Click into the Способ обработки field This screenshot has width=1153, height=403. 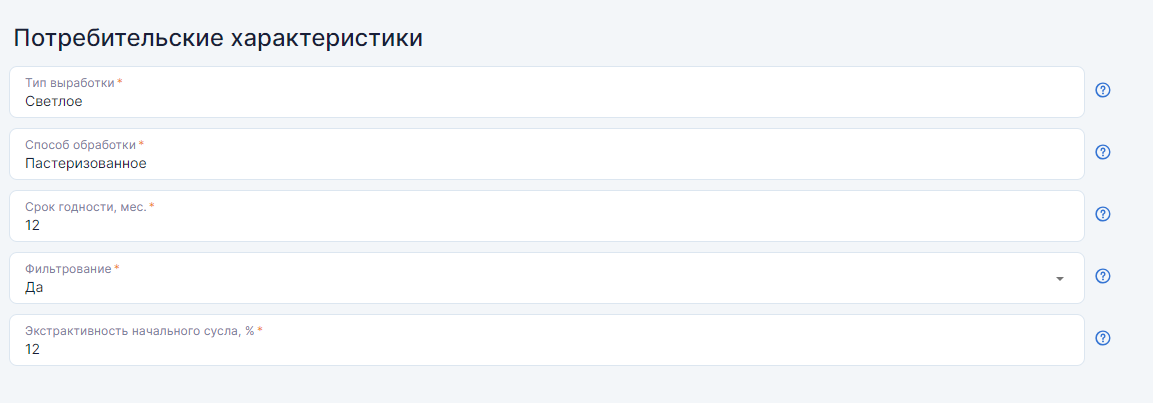[546, 154]
